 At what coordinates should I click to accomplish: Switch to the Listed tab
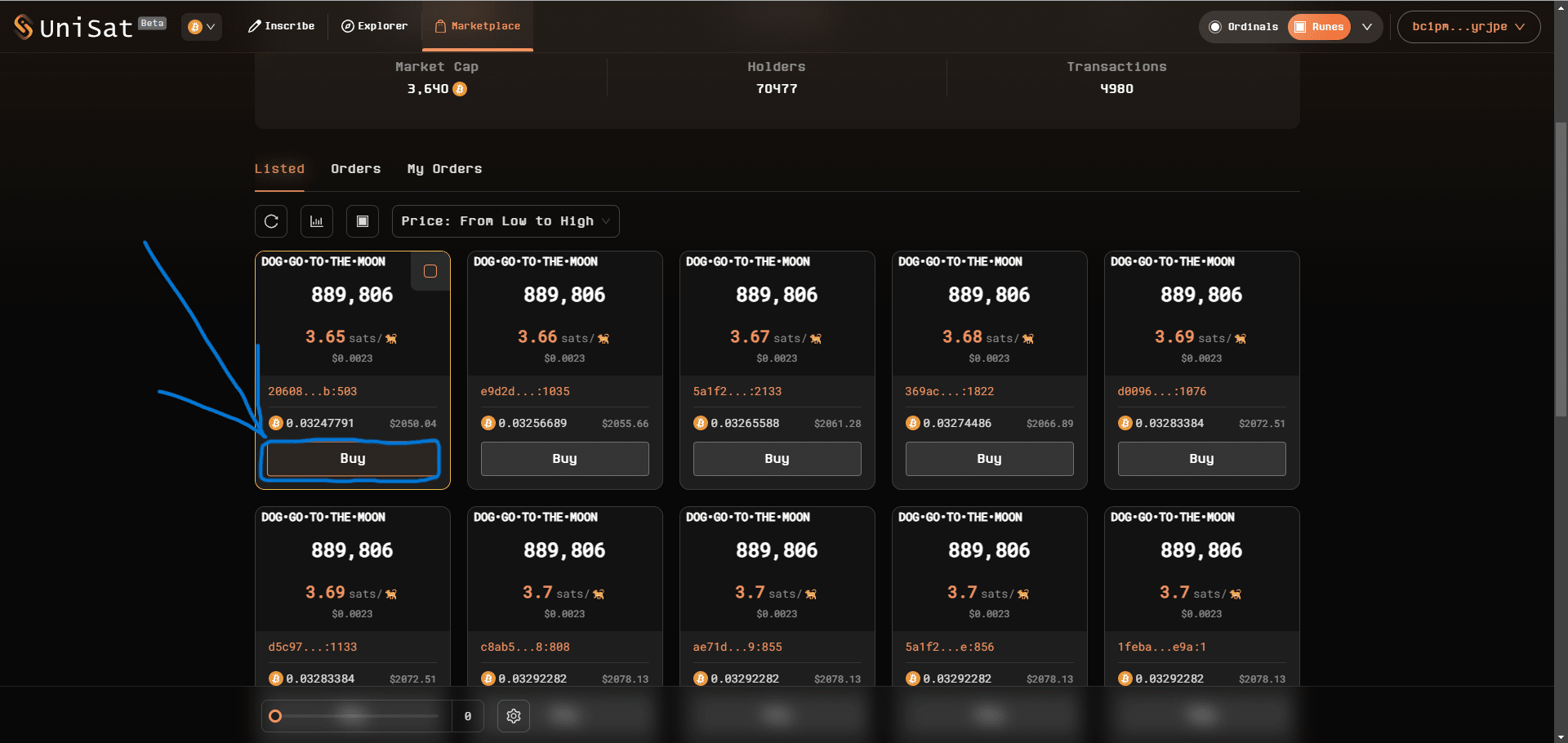click(279, 169)
